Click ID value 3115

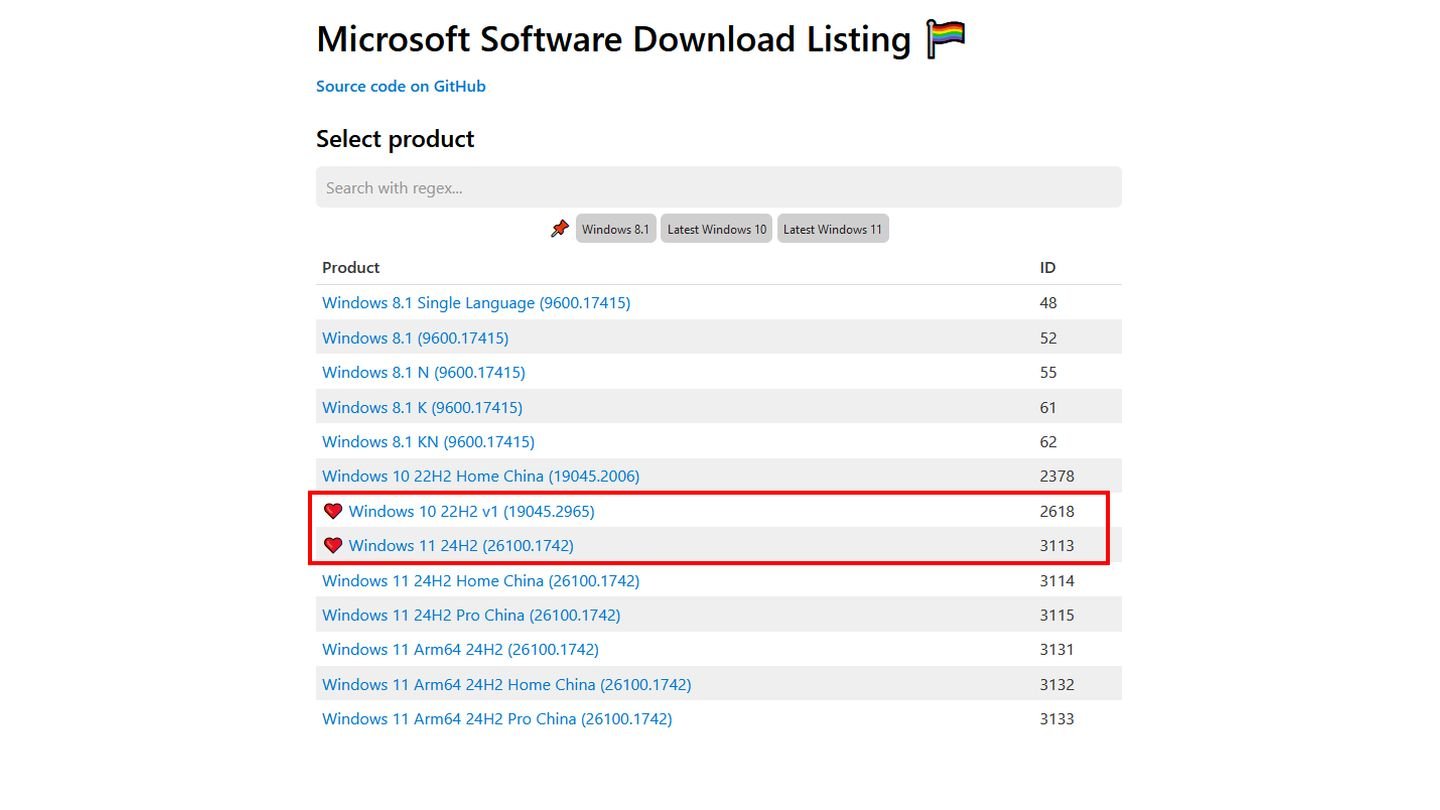tap(1057, 615)
